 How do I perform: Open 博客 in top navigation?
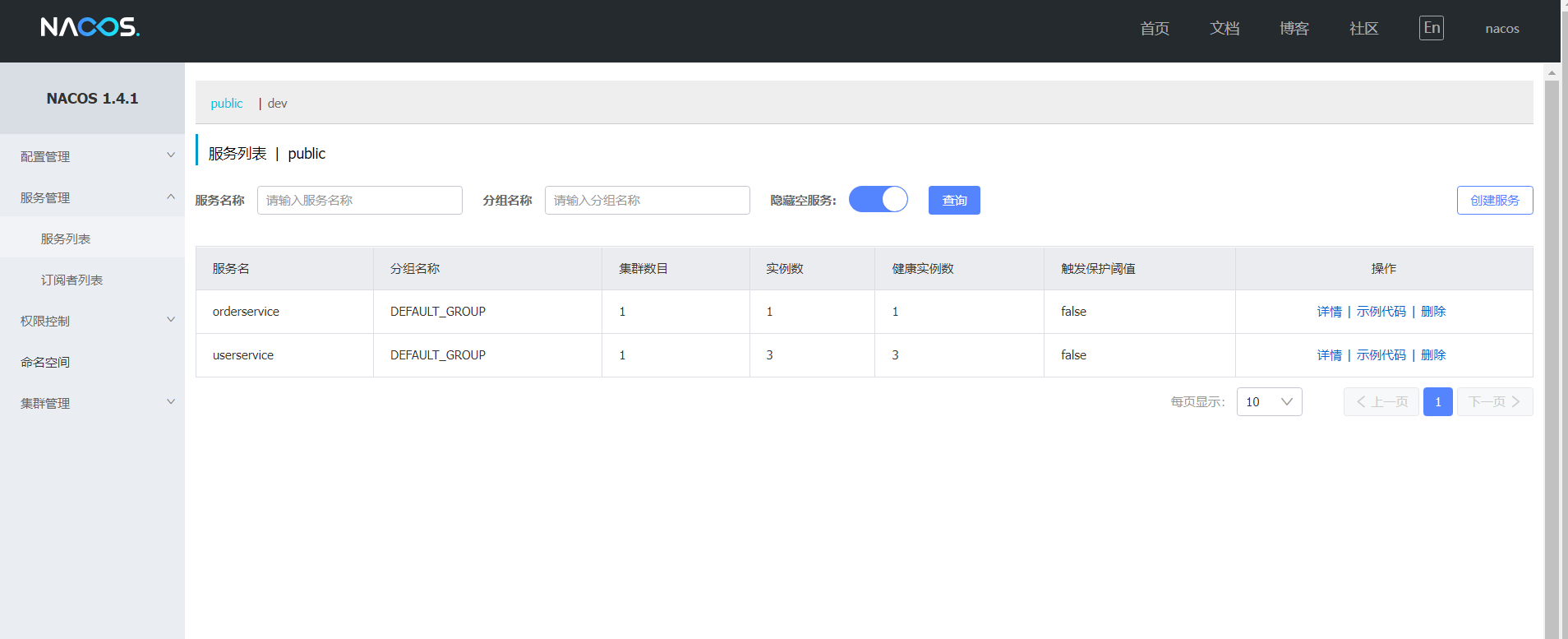click(x=1294, y=28)
